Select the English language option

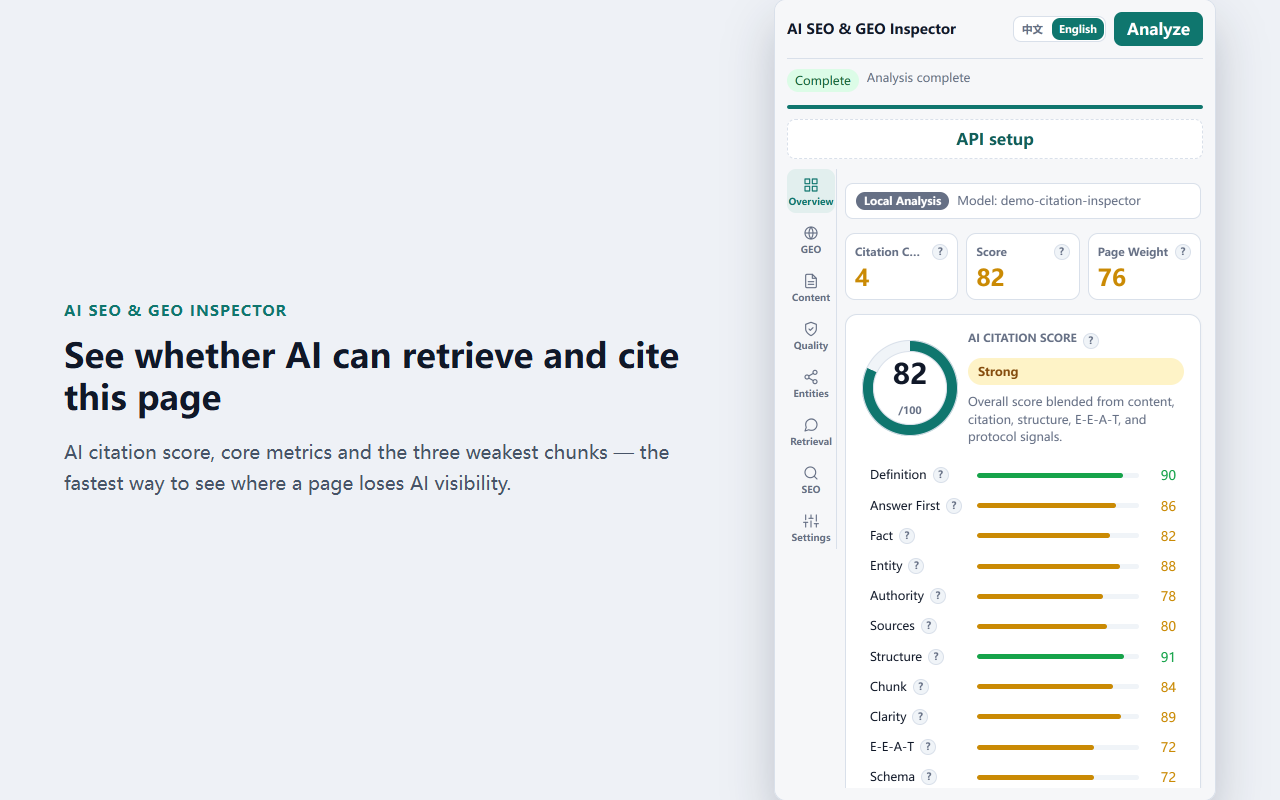point(1078,29)
